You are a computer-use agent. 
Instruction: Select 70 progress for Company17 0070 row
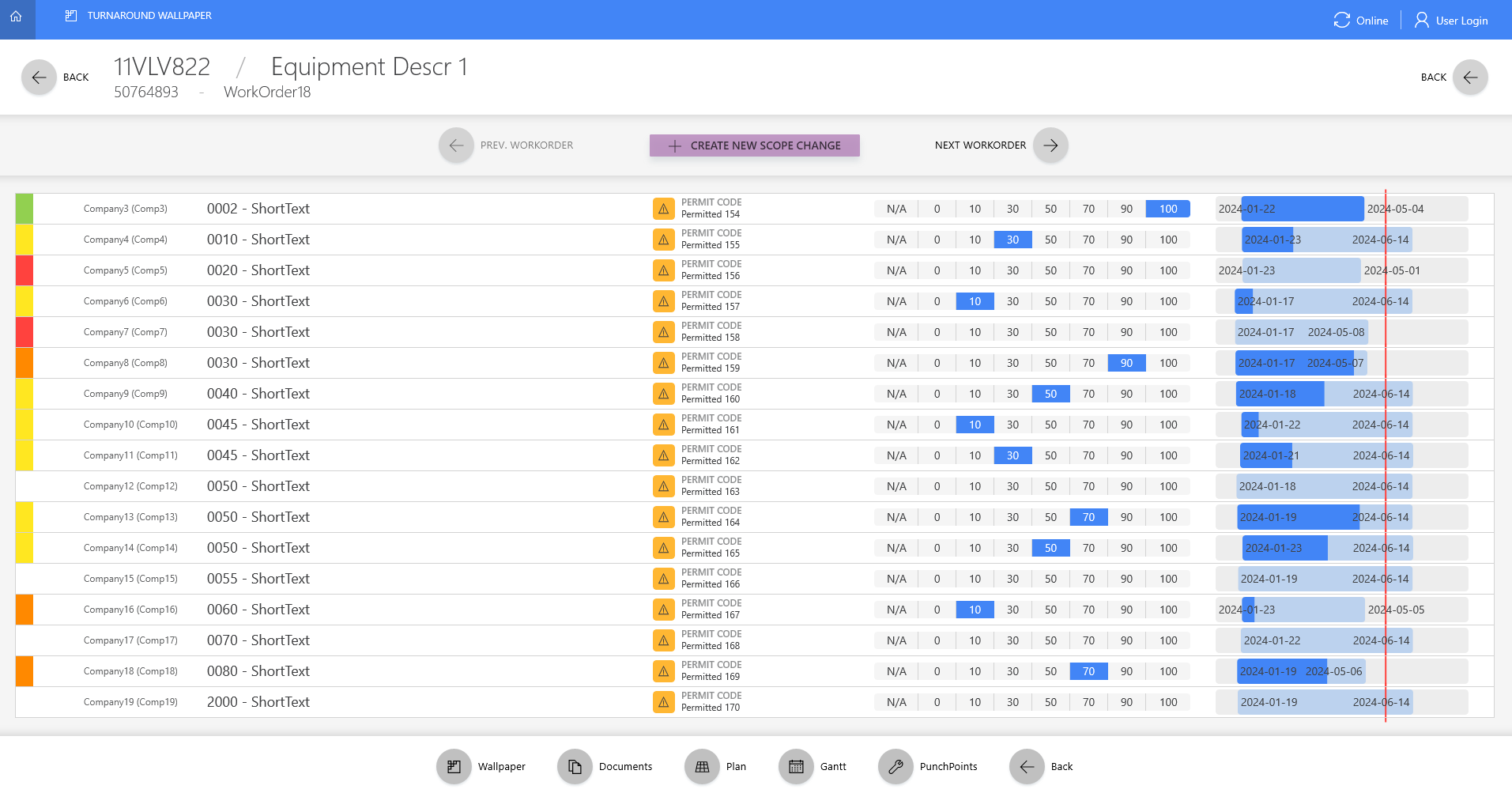(1088, 640)
